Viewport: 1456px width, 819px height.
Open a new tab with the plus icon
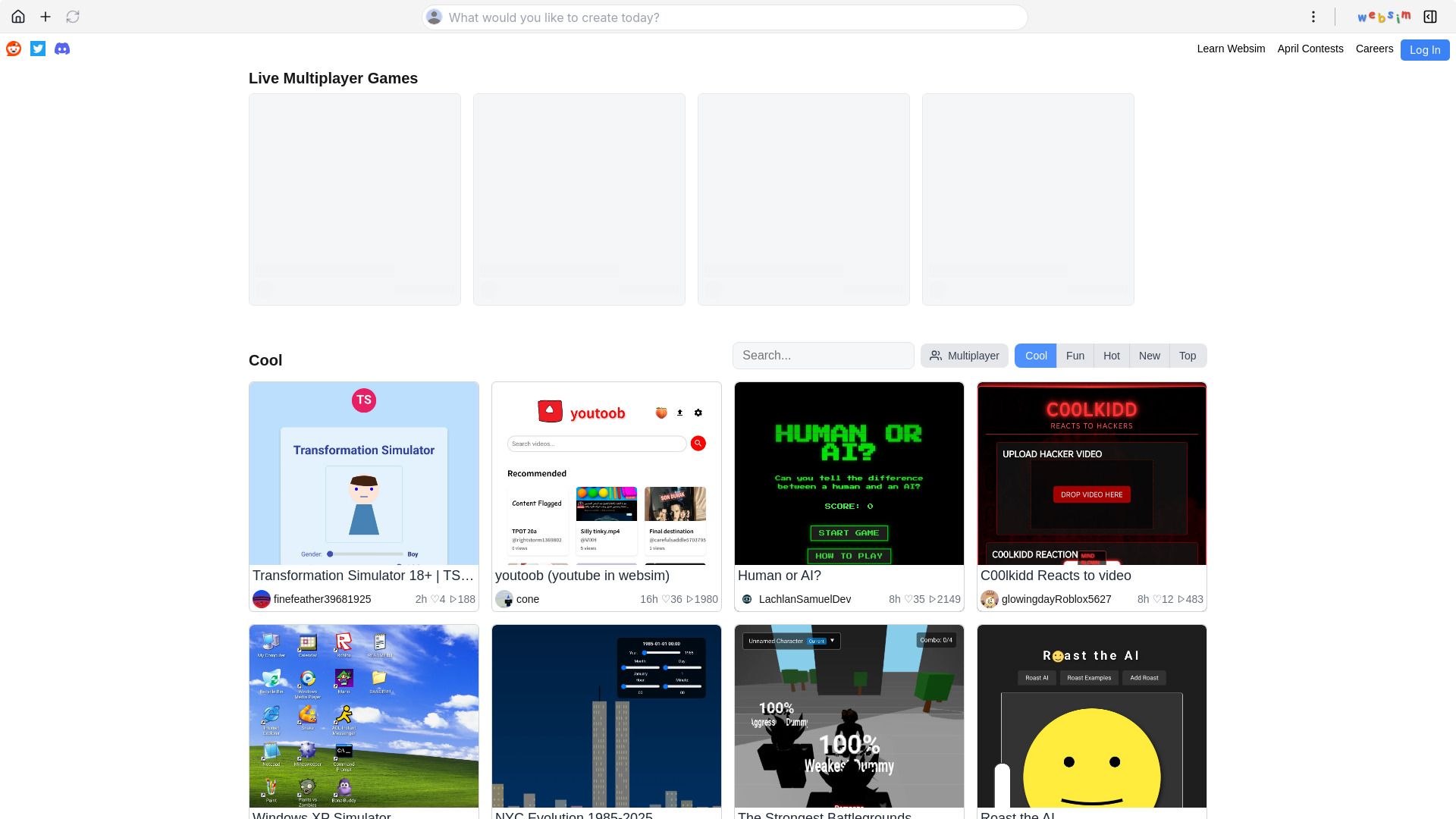point(45,16)
